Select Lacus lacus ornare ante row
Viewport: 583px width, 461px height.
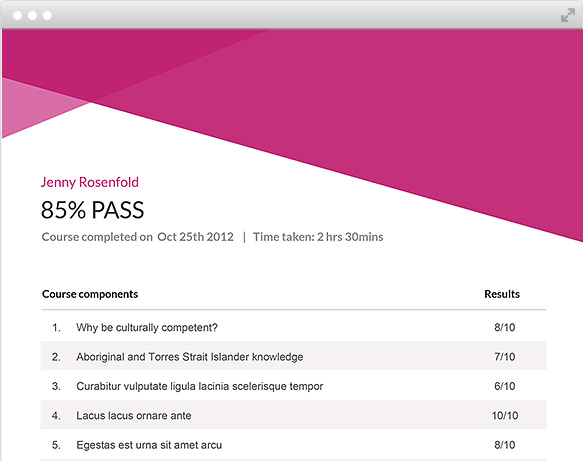(293, 415)
